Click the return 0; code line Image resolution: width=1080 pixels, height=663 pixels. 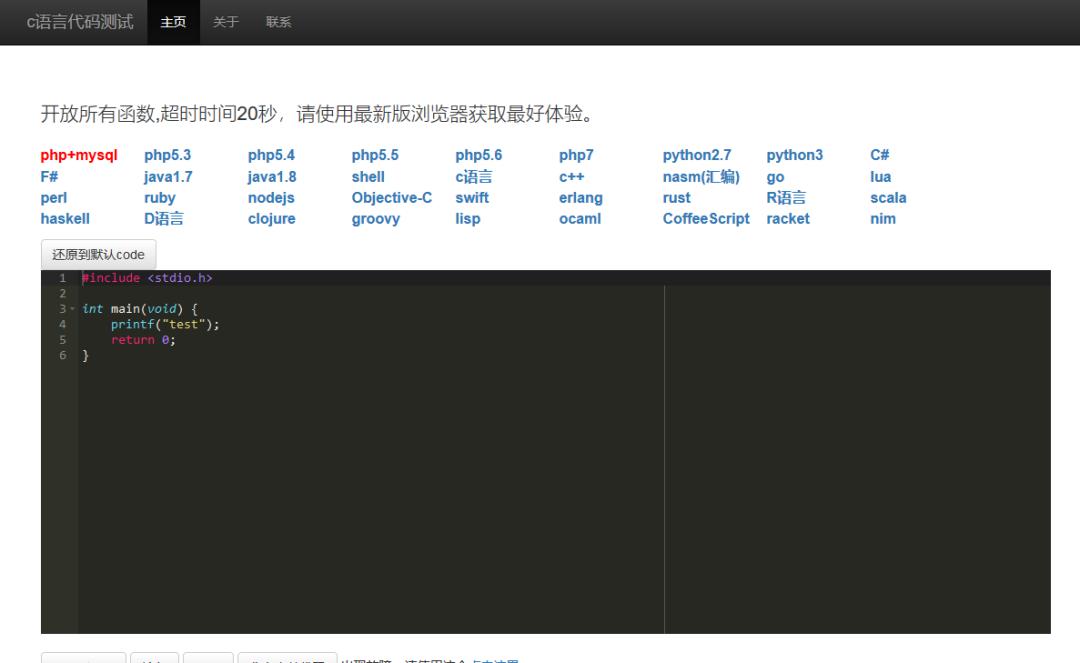[x=143, y=340]
